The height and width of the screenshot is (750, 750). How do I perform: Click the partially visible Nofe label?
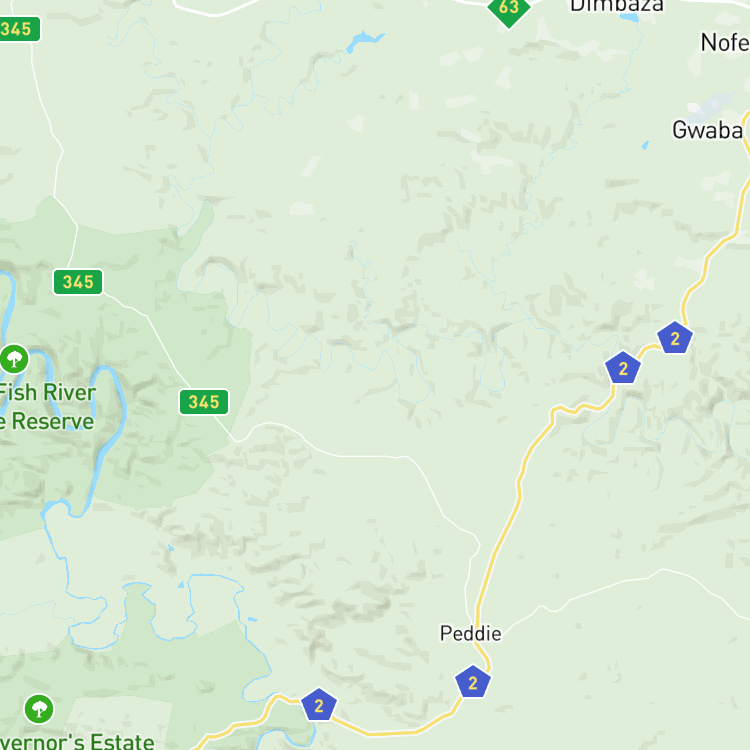[725, 43]
